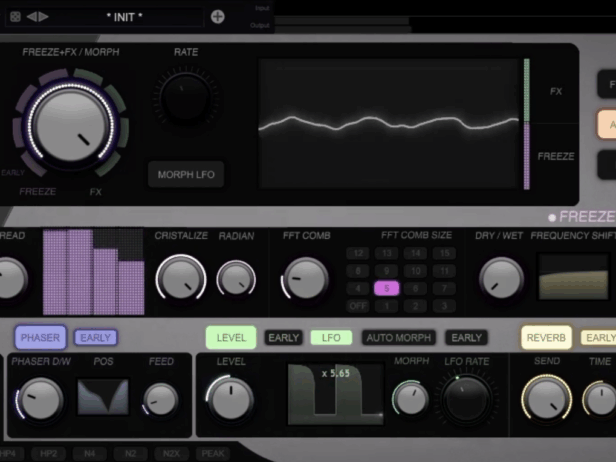Viewport: 616px width, 462px height.
Task: Click the FFT COMB knob
Action: click(305, 279)
